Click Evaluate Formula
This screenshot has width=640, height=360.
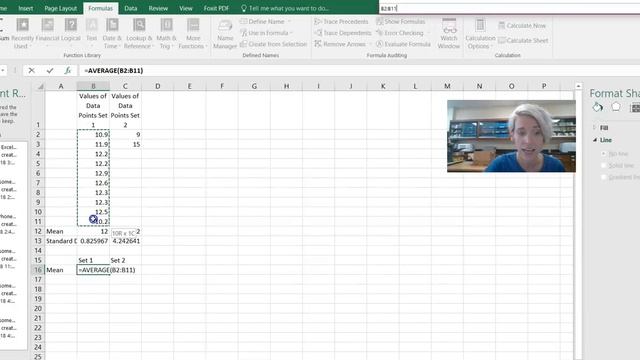click(403, 44)
